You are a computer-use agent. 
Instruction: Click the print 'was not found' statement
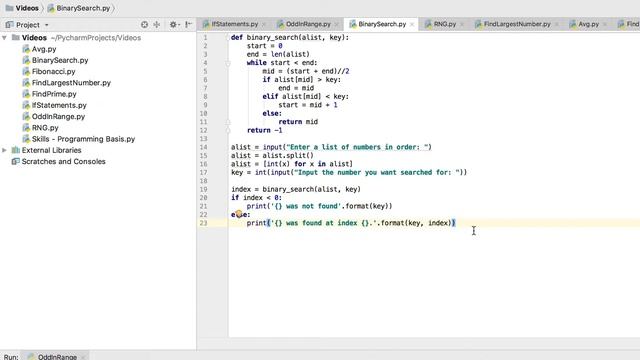tap(319, 206)
